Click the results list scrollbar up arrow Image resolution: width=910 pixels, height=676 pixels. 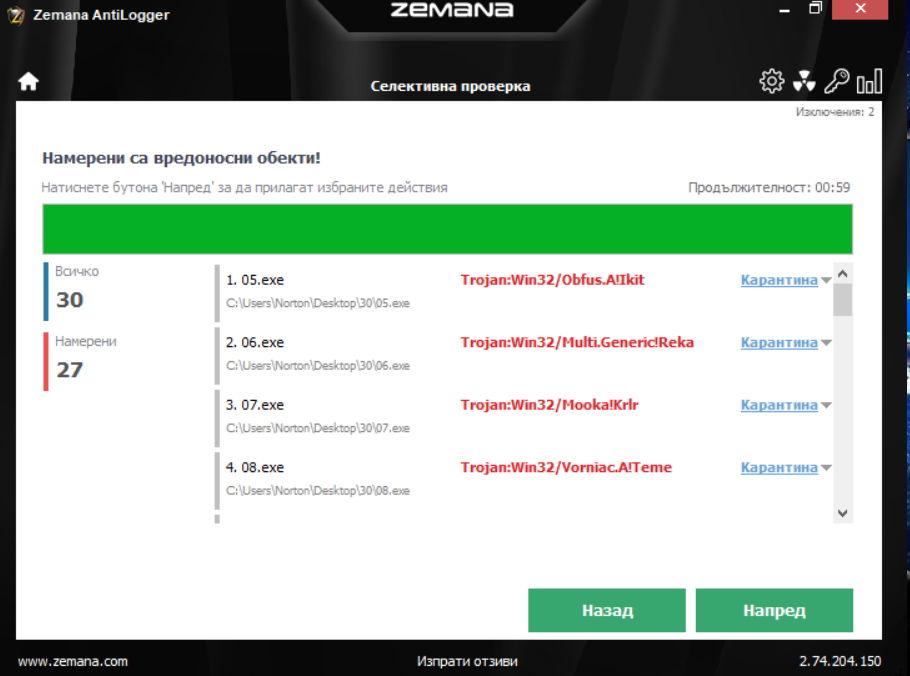843,273
